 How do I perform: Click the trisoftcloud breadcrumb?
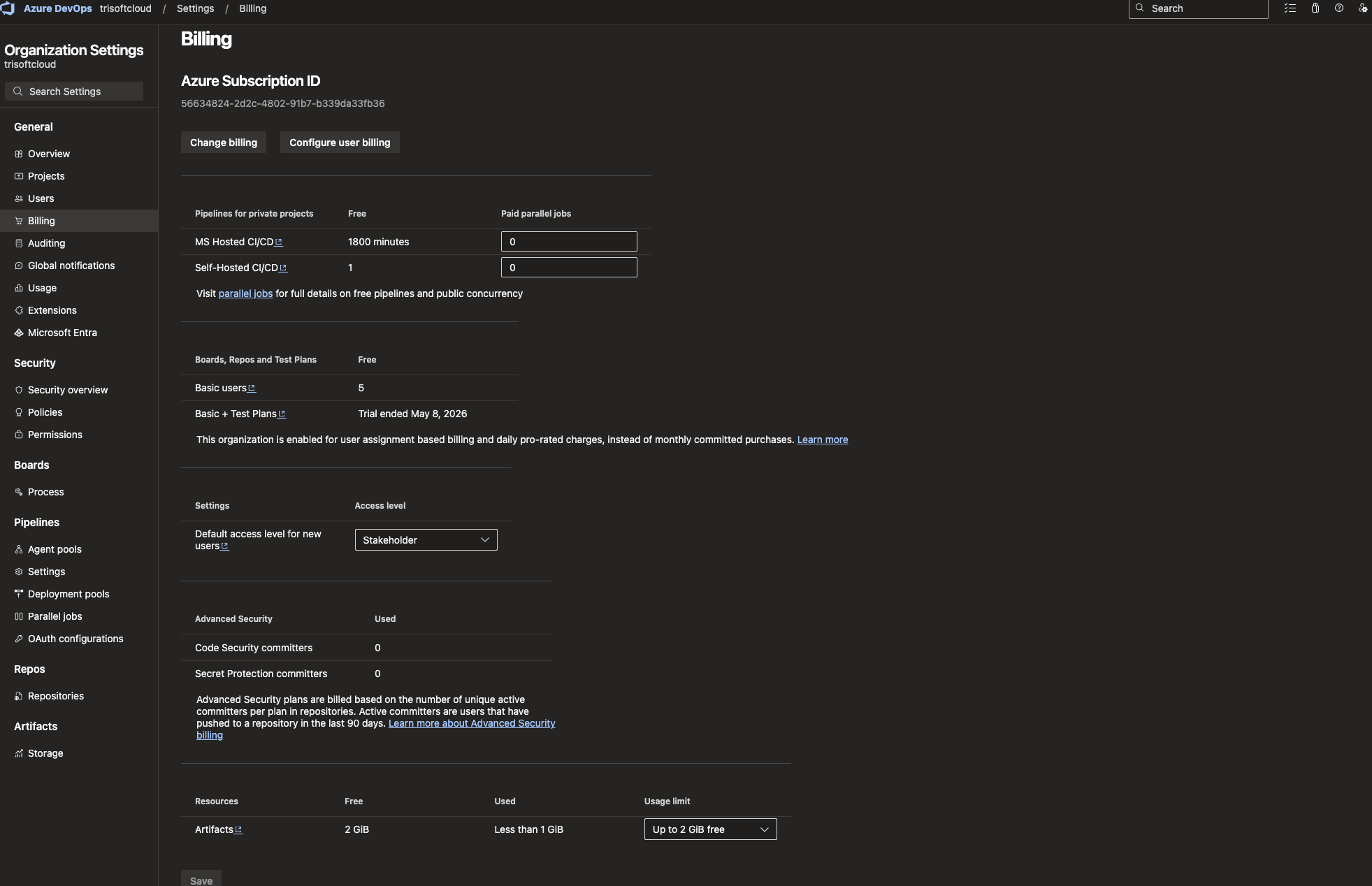[x=126, y=8]
